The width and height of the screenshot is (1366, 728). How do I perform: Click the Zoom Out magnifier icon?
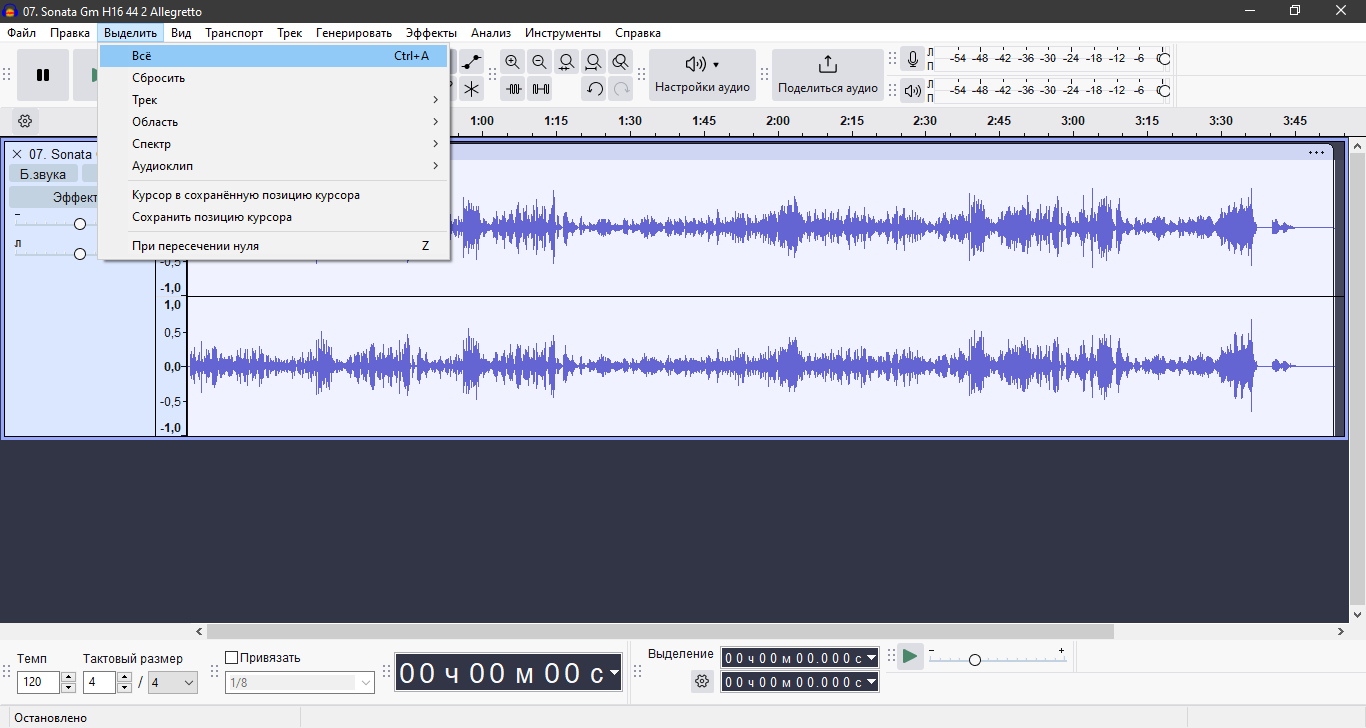point(540,62)
